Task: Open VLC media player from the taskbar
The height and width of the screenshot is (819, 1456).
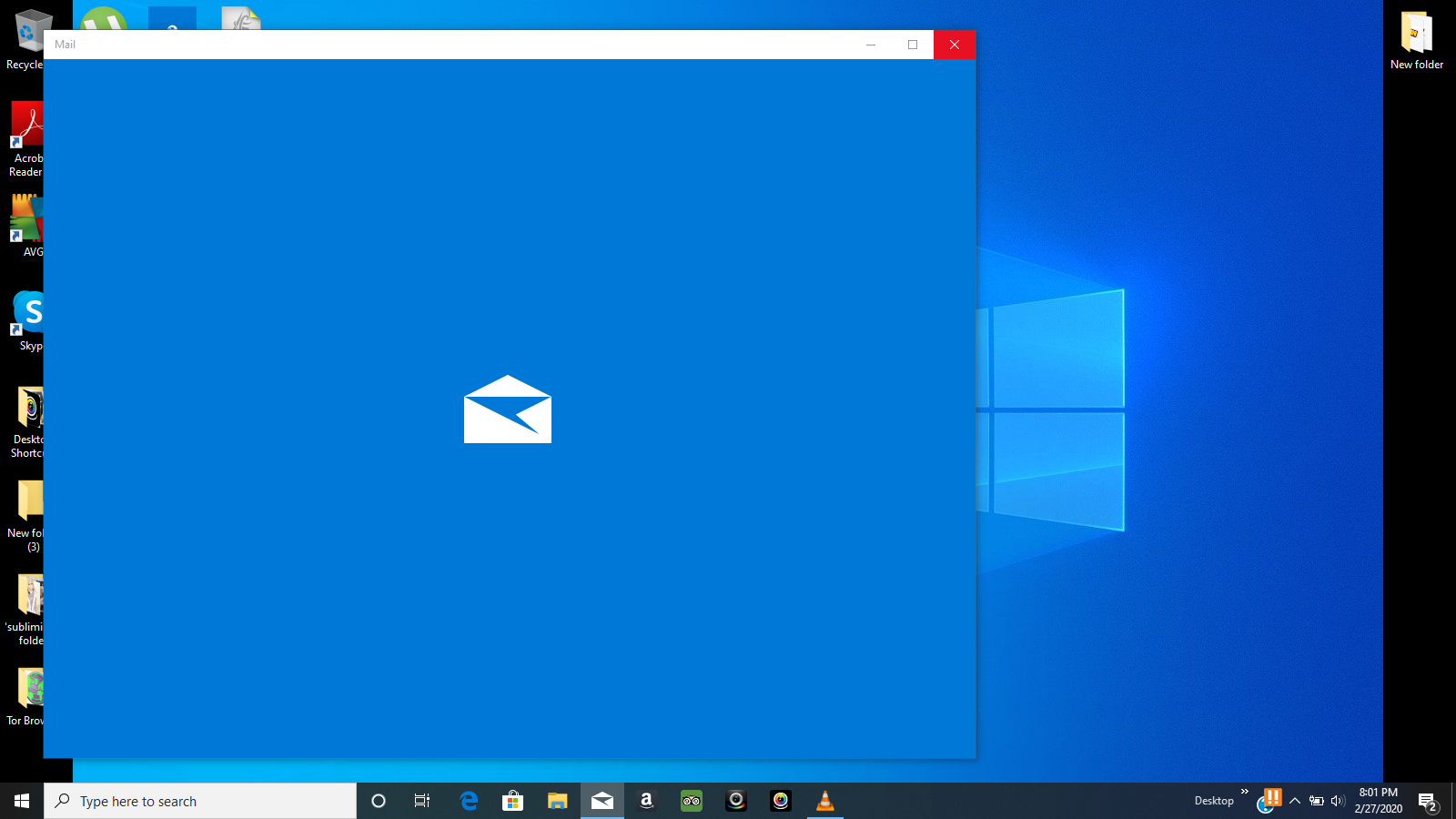Action: click(x=825, y=801)
